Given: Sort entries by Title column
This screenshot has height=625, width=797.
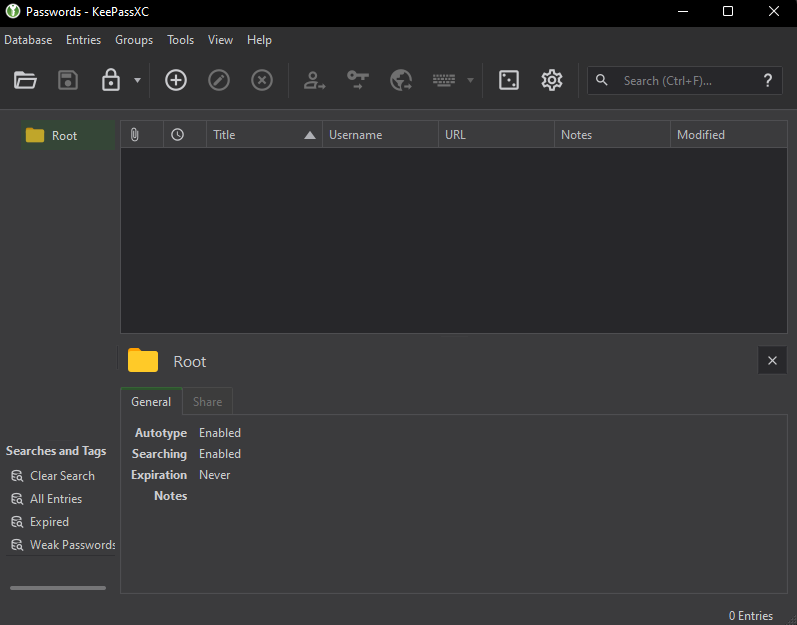Looking at the screenshot, I should [264, 135].
